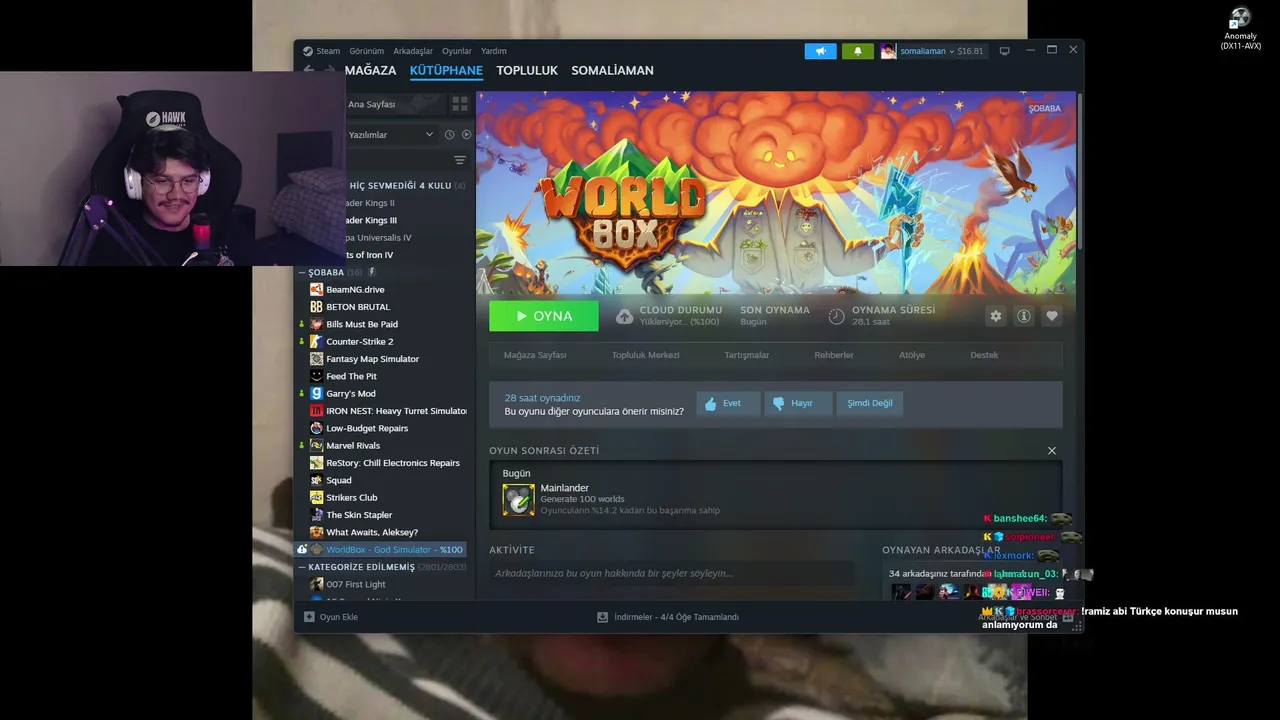Go to the MAĞAZA tab

[x=371, y=70]
